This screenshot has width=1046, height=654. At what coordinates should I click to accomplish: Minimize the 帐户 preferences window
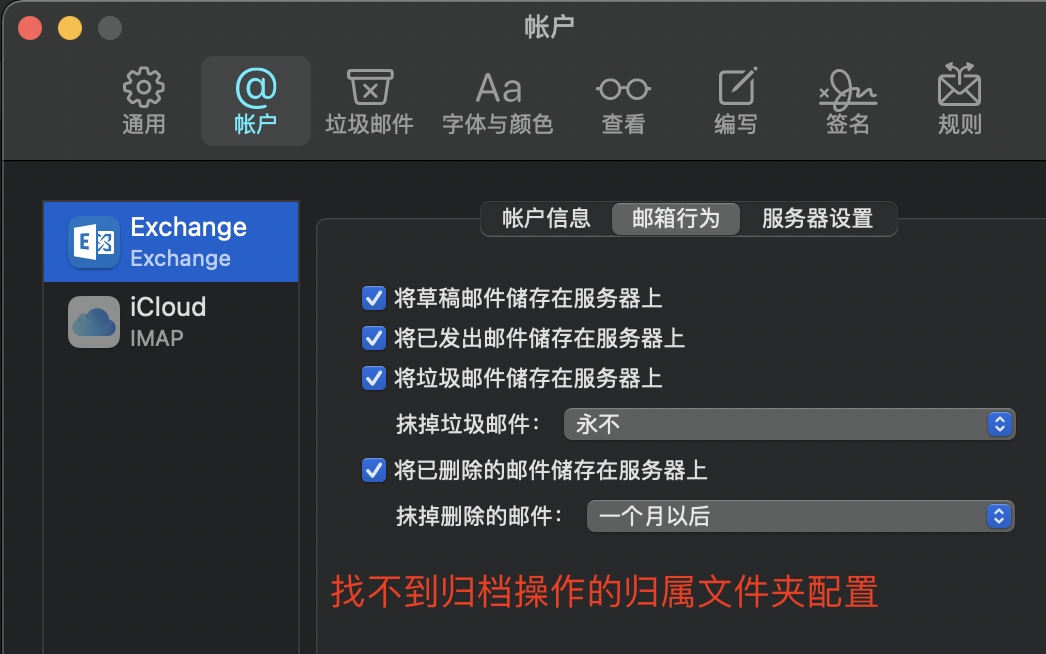(x=70, y=28)
